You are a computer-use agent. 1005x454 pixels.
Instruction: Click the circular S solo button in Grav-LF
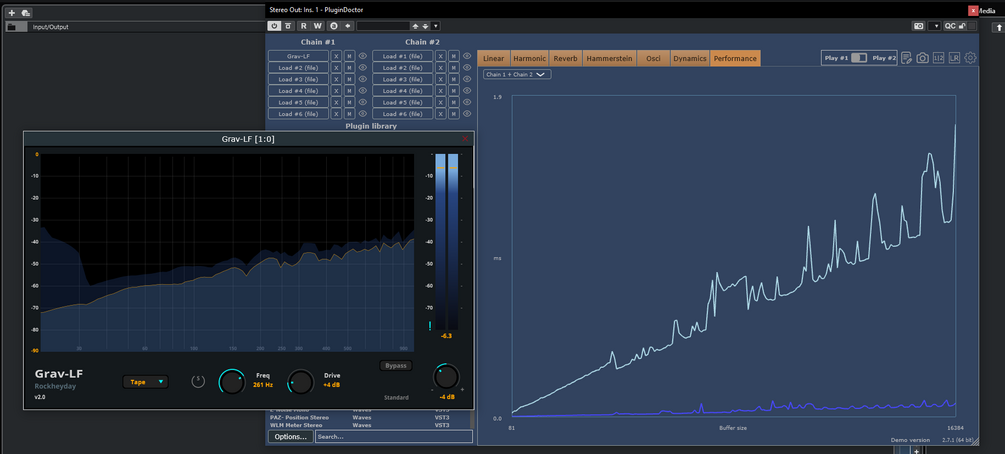pyautogui.click(x=198, y=382)
